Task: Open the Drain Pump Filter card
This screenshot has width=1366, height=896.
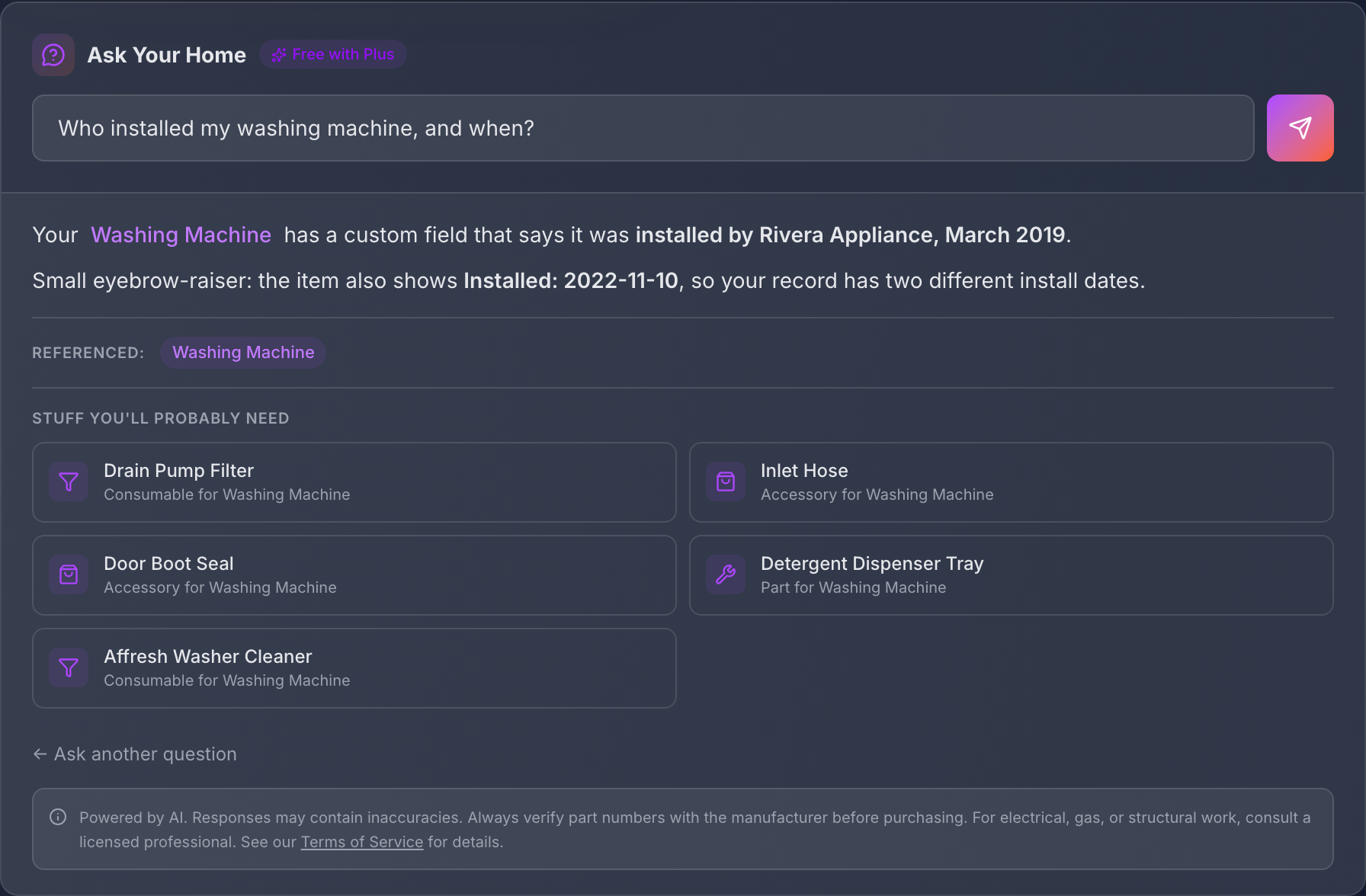Action: [x=354, y=482]
